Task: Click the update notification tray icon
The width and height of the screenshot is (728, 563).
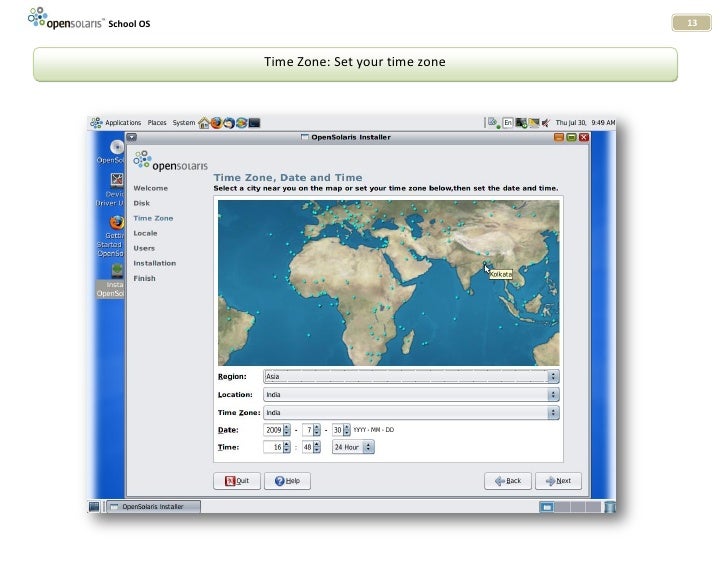Action: (x=494, y=123)
